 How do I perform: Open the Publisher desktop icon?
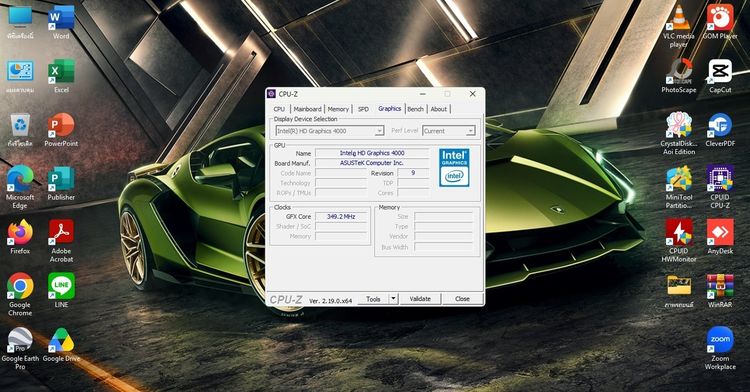[x=61, y=183]
